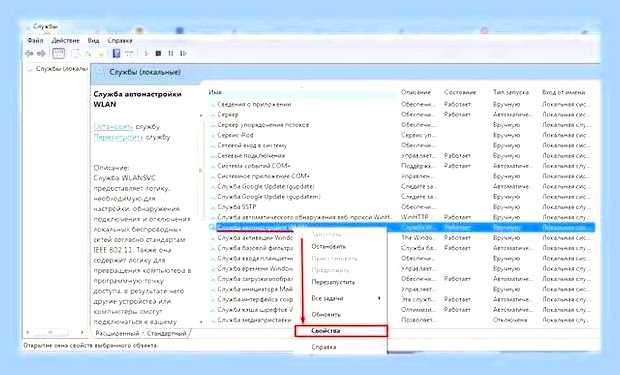Click the Отключена startup type cell

(510, 320)
